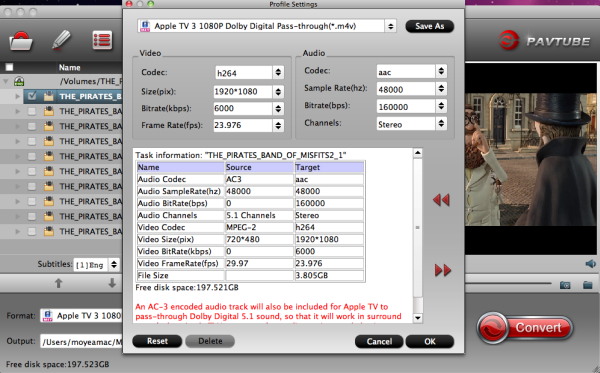Toggle the select-all checkbox in Name header
This screenshot has width=600, height=373.
[x=9, y=67]
